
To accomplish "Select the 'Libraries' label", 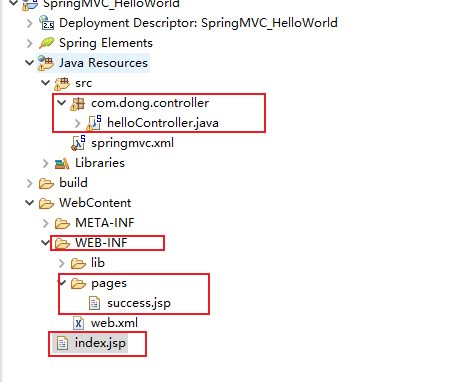I will [x=100, y=163].
